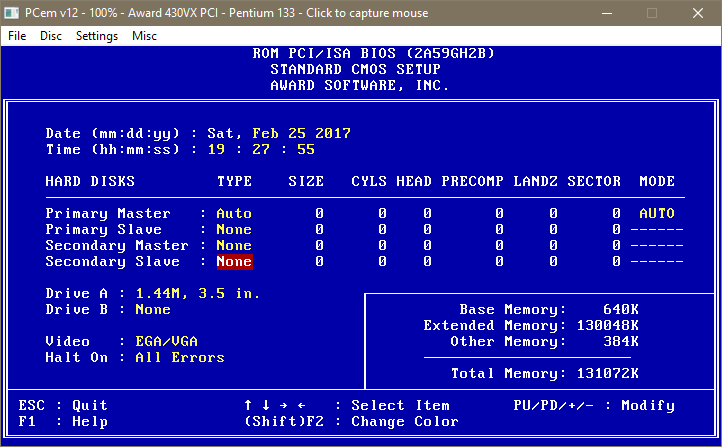Click the PU/PD/+/- Modify hint
The image size is (722, 447).
pyautogui.click(x=594, y=406)
